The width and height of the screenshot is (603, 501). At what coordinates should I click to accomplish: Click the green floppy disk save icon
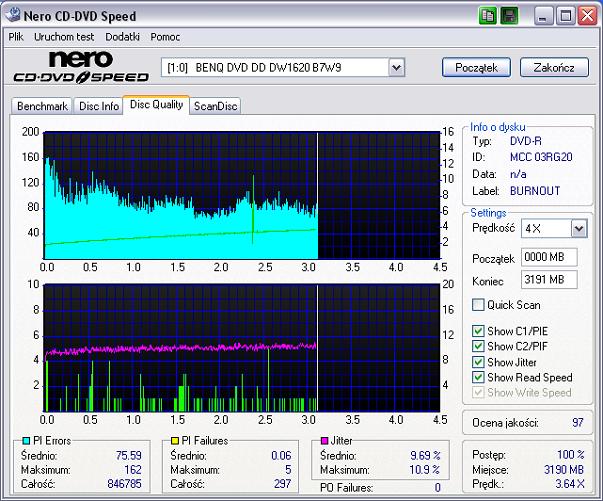pos(509,16)
